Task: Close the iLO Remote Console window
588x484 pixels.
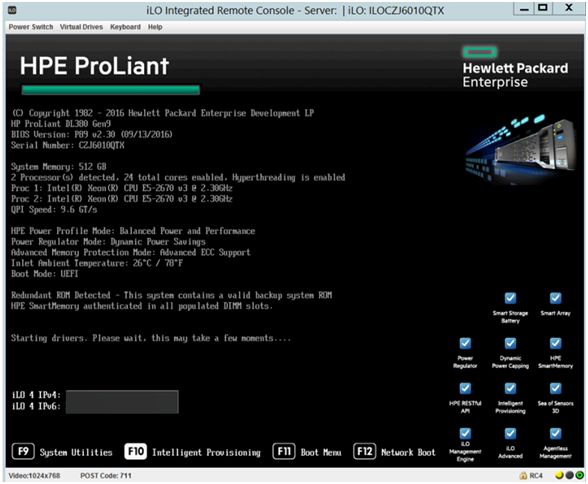Action: click(x=568, y=8)
